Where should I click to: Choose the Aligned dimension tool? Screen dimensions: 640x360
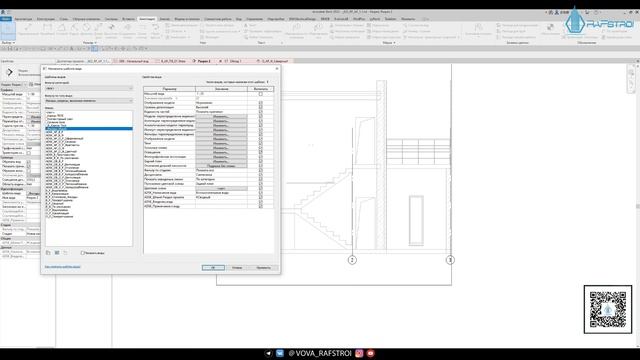coord(28,31)
